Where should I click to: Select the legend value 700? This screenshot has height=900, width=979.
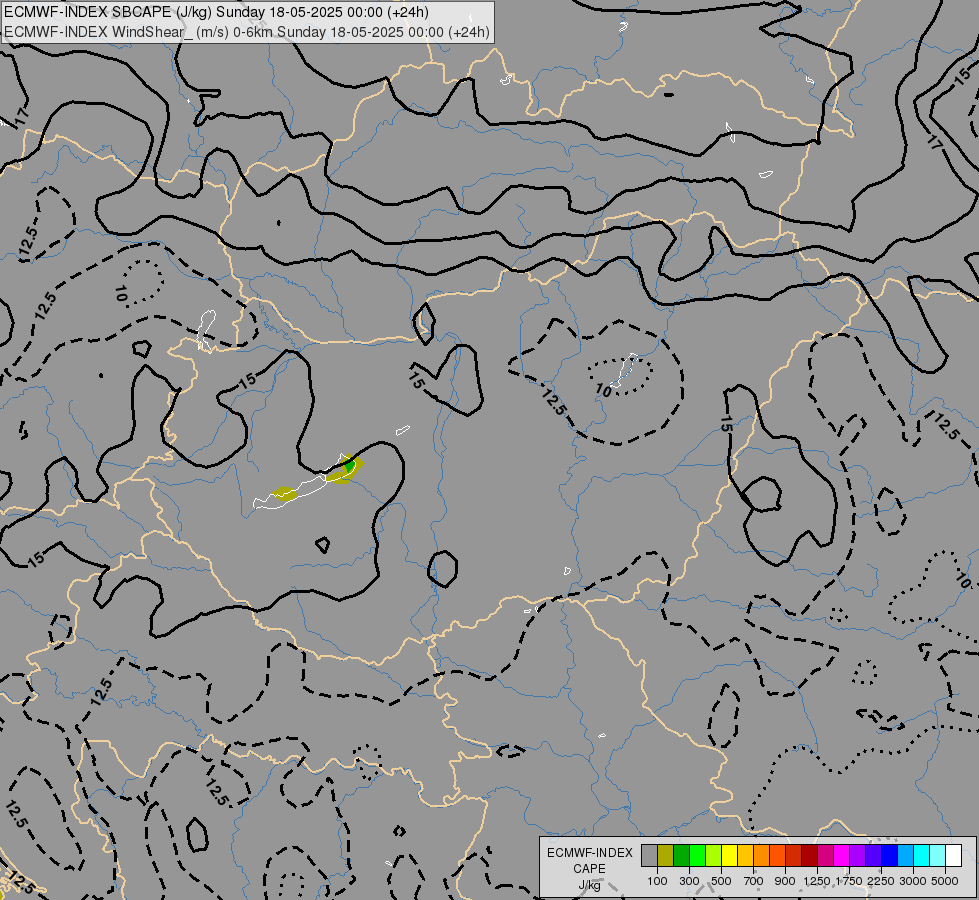pos(754,881)
